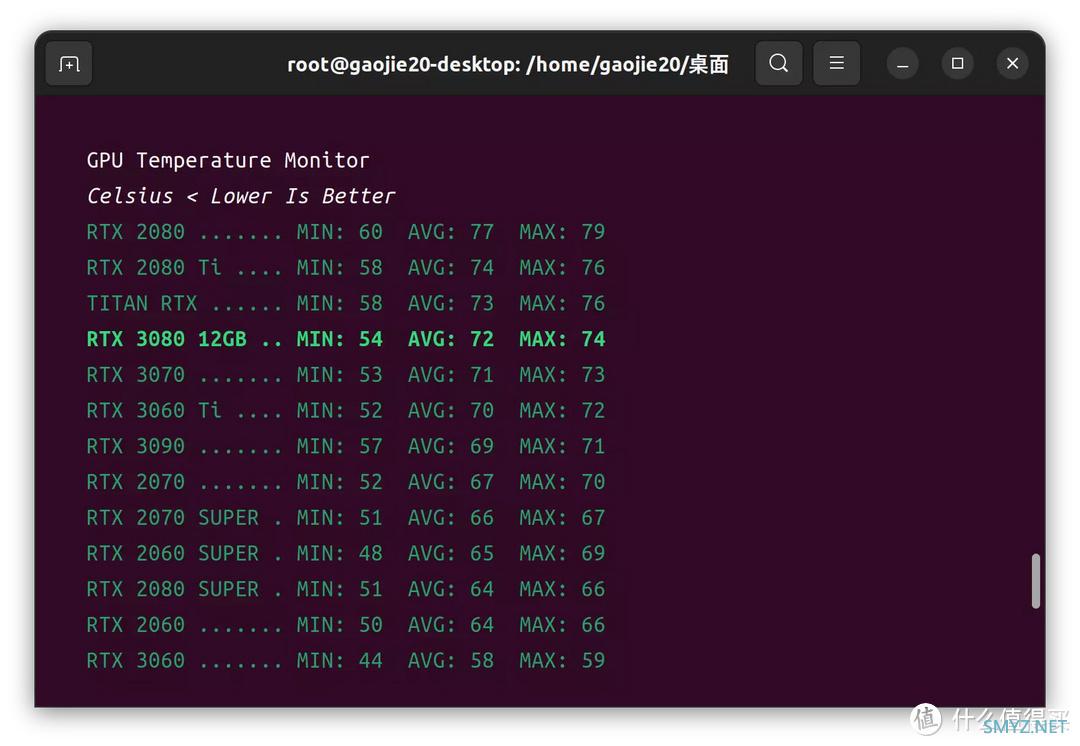Screen dimensions: 1080x746
Task: Minimize the terminal window
Action: pyautogui.click(x=902, y=63)
